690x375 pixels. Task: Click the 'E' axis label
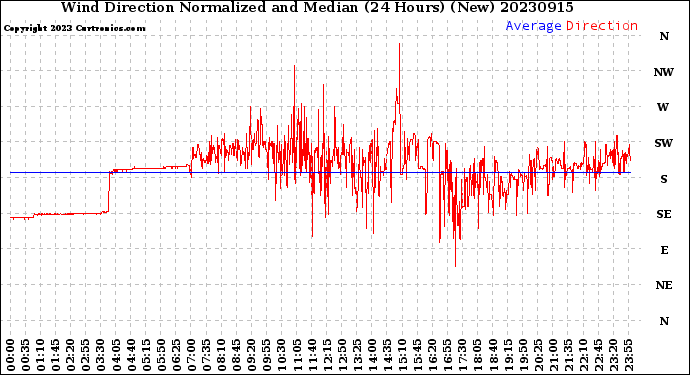[664, 250]
